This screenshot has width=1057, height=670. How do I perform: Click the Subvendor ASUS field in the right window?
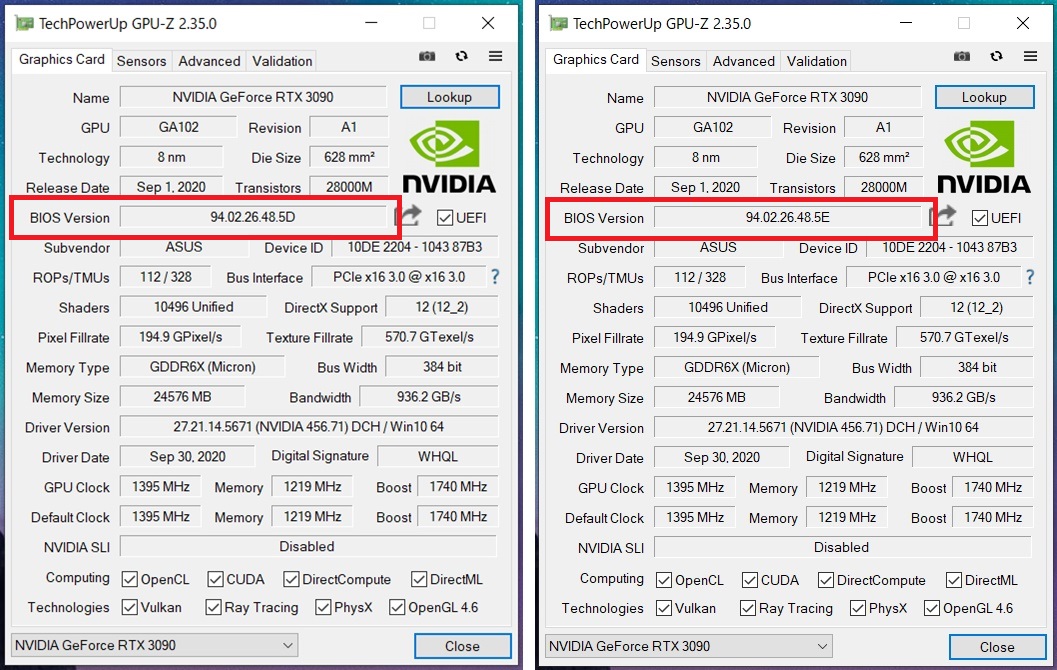click(x=718, y=247)
